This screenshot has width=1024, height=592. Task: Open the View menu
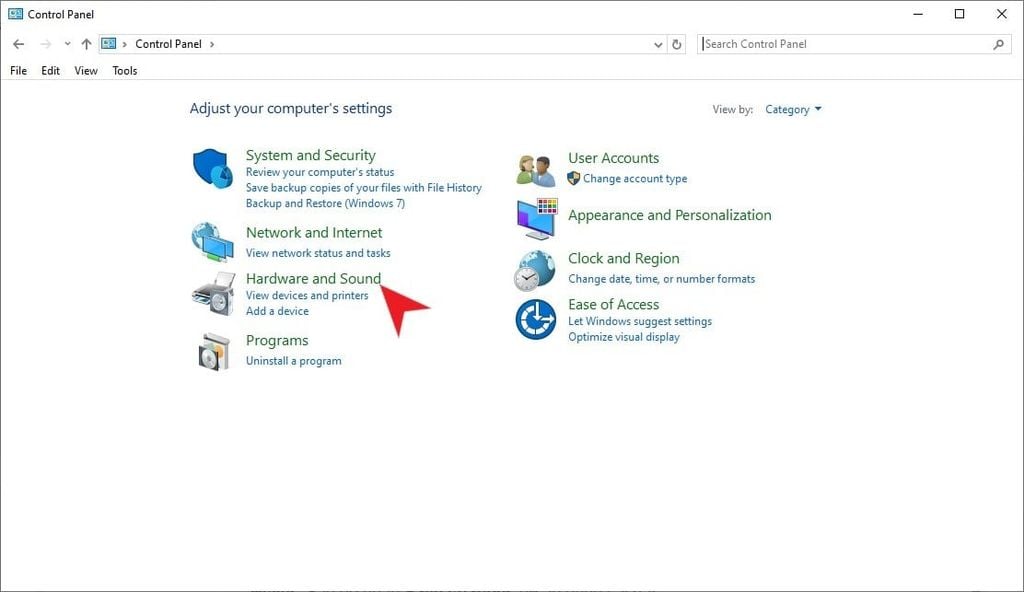click(85, 70)
